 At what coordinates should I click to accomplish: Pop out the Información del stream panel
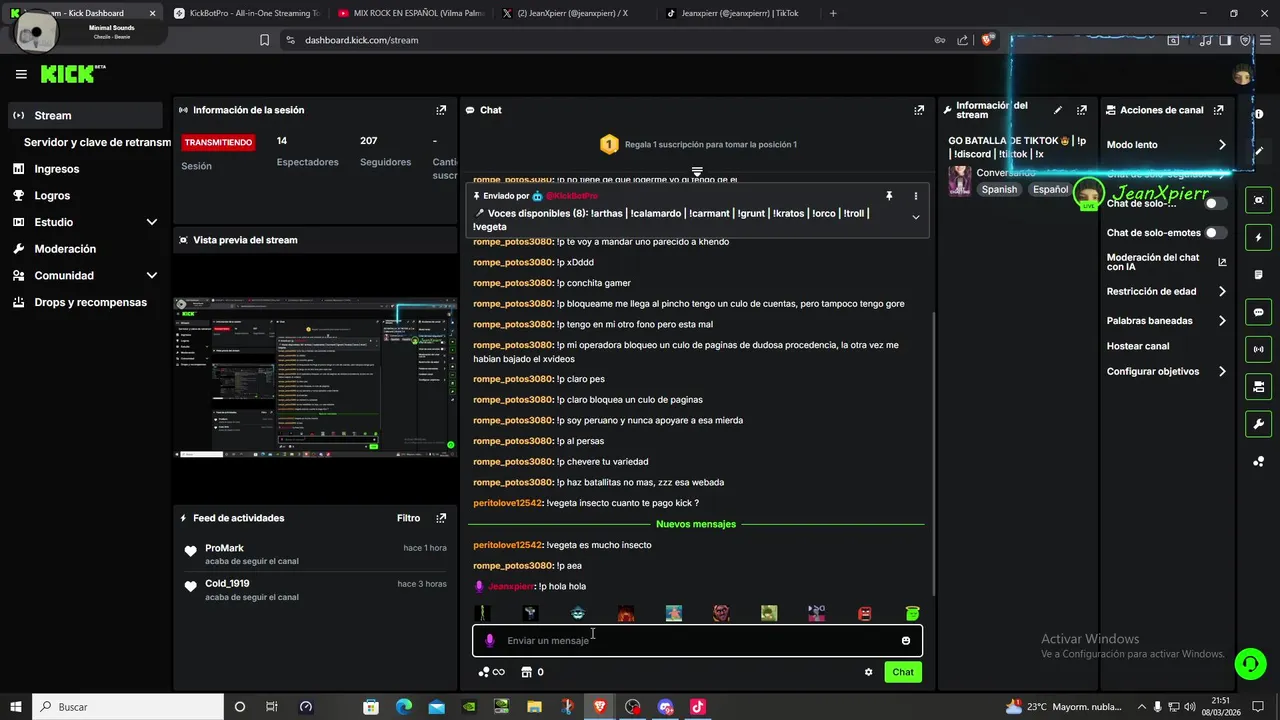point(1081,110)
